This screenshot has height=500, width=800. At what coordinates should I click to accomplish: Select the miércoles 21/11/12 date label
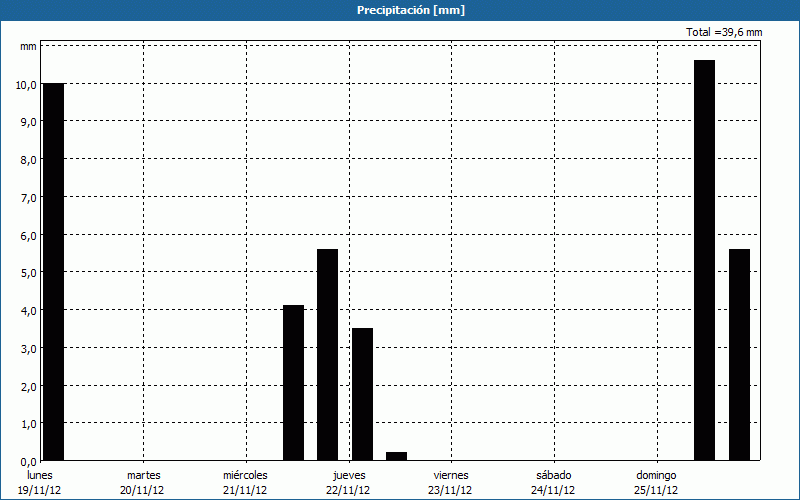point(245,482)
